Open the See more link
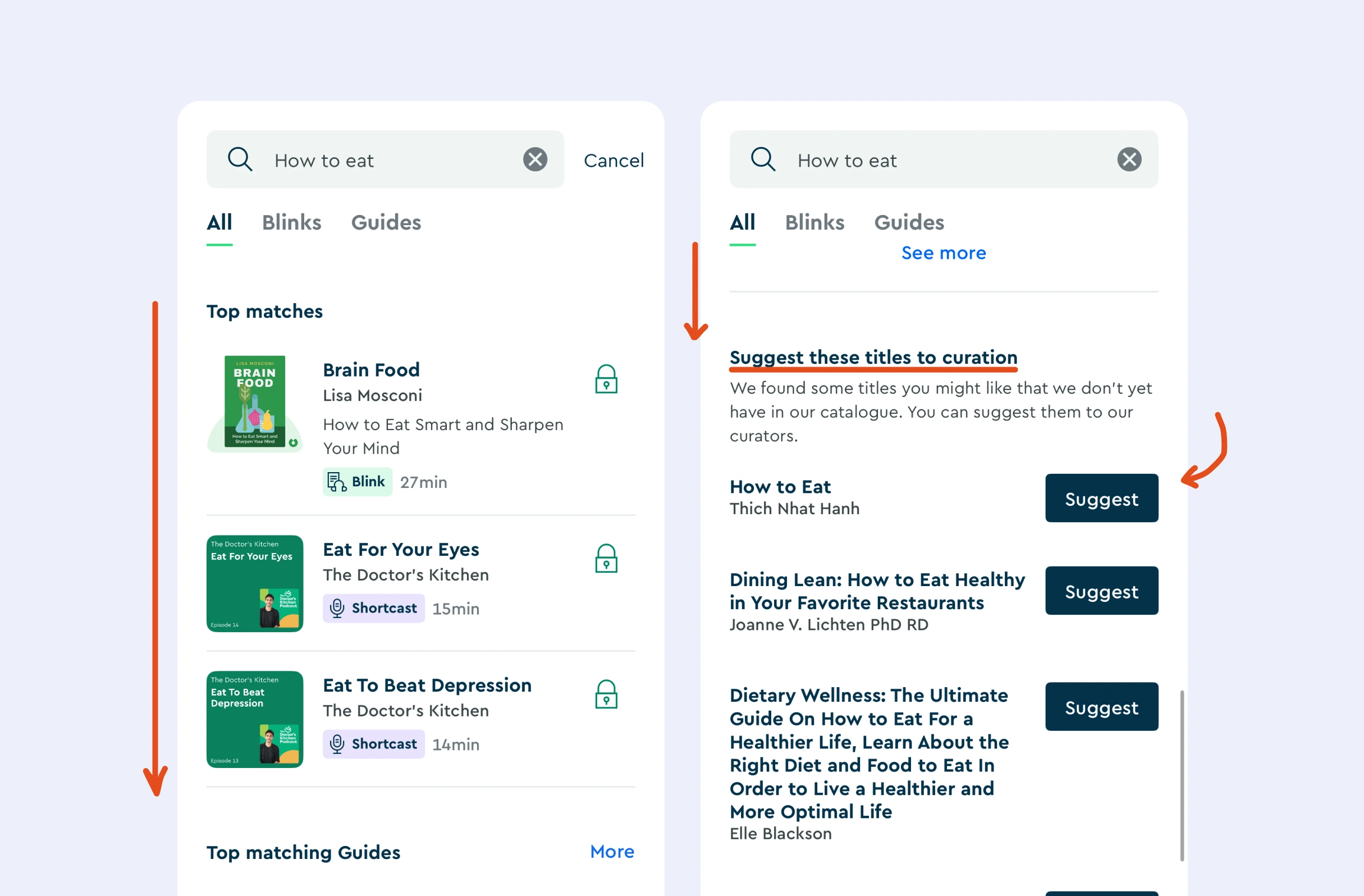The height and width of the screenshot is (896, 1364). [944, 253]
